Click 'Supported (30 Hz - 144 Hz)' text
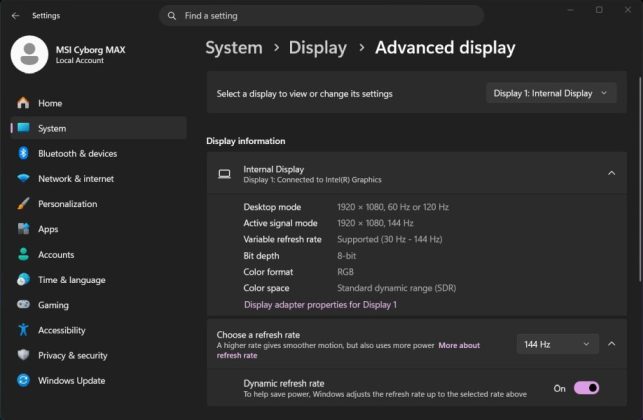Image resolution: width=643 pixels, height=420 pixels. 390,239
